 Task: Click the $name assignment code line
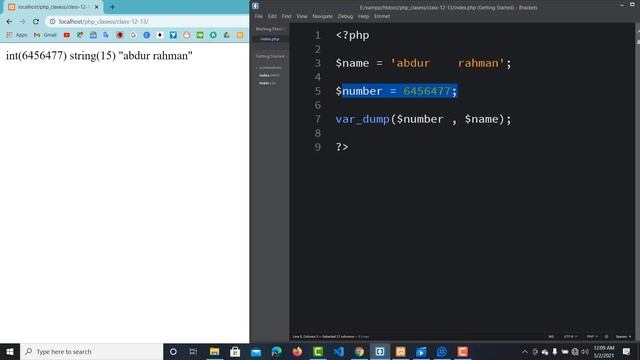423,63
